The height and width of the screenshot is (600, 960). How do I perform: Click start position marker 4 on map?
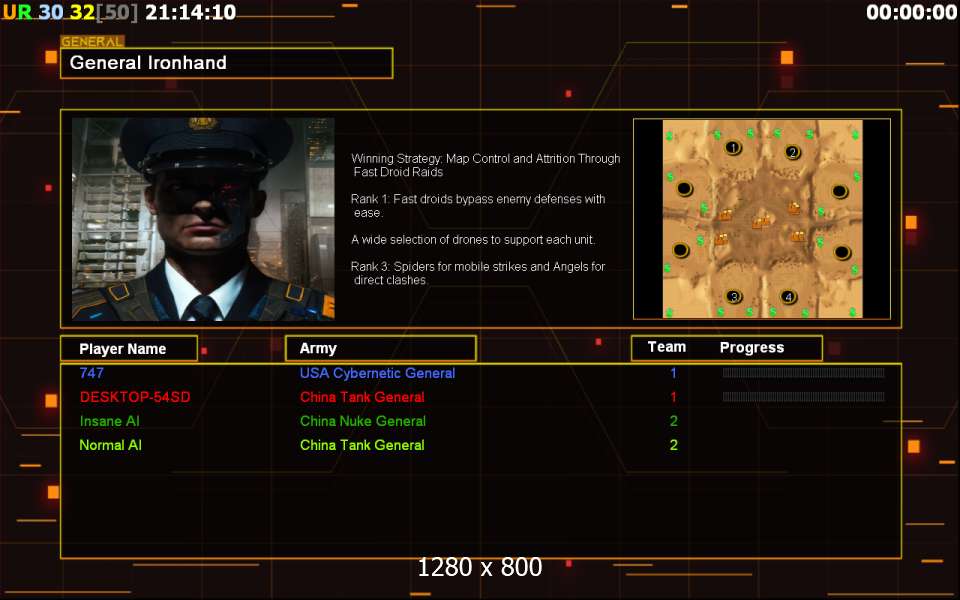(789, 297)
